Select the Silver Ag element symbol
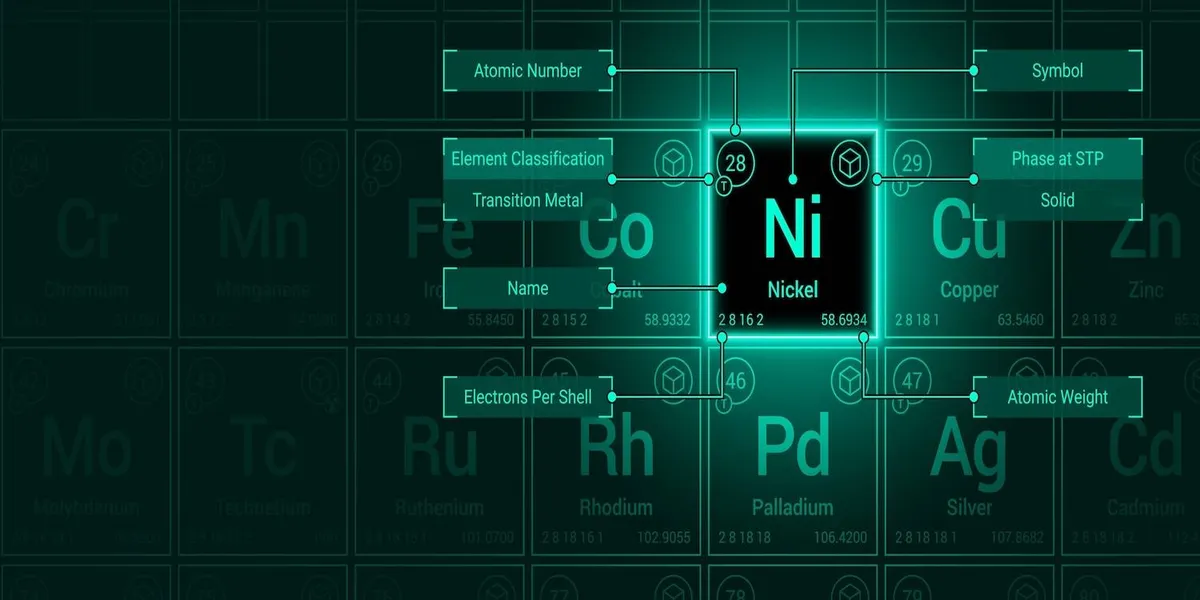 point(968,448)
